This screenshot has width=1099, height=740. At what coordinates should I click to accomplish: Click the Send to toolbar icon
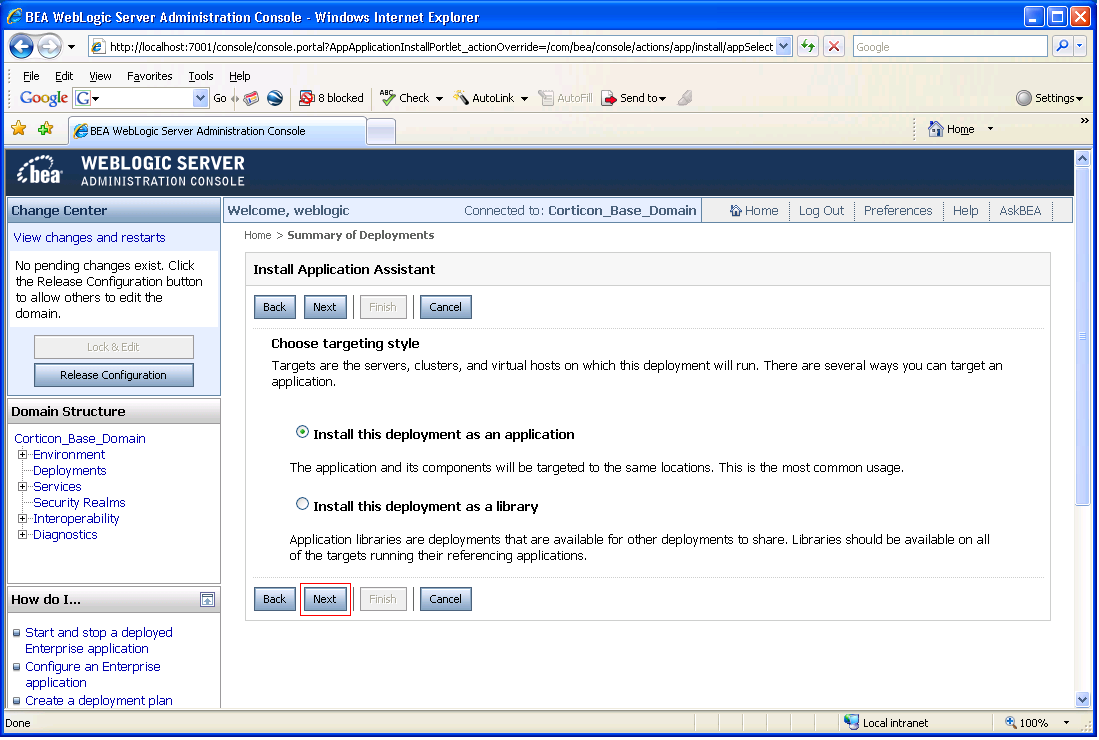pyautogui.click(x=608, y=98)
